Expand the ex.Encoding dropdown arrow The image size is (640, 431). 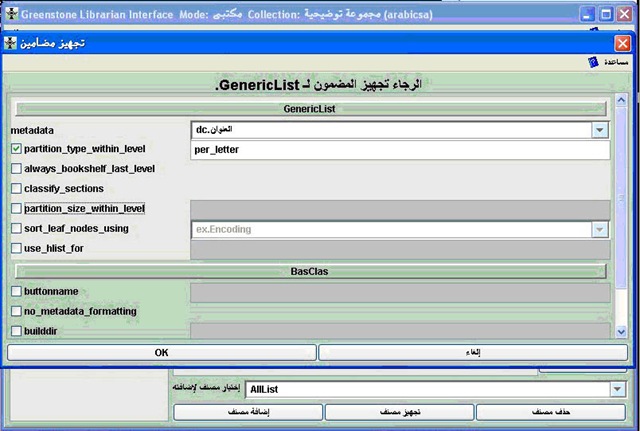pos(600,229)
